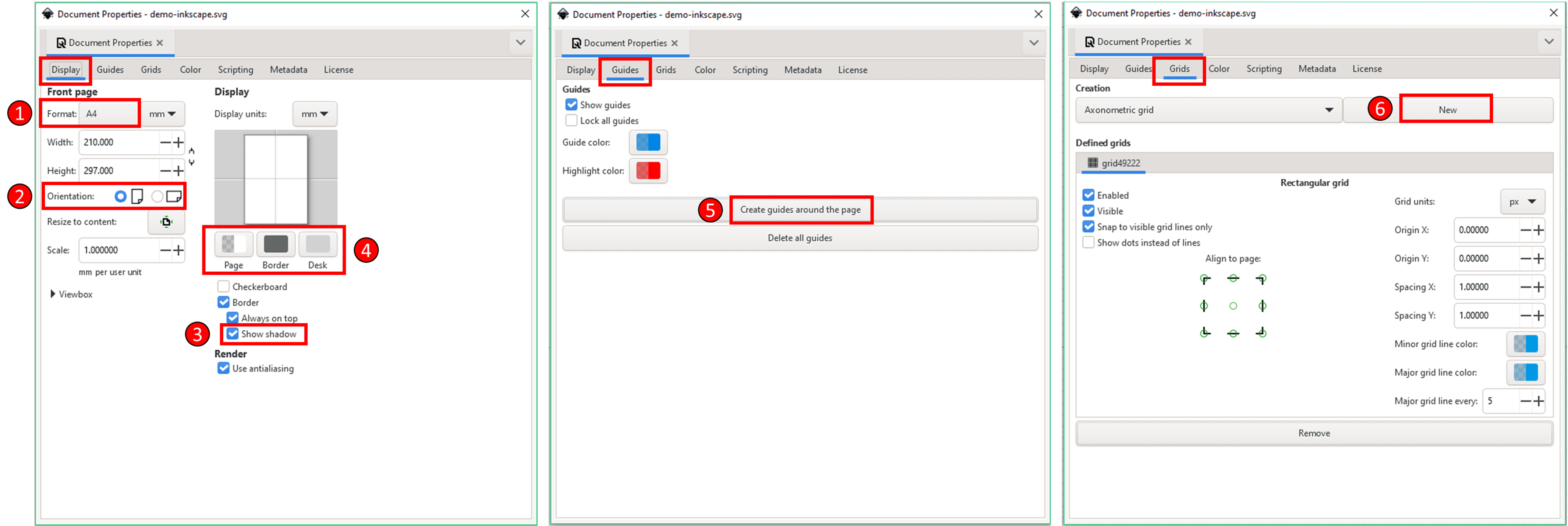This screenshot has width=1568, height=526.
Task: Open the Guide color swatch picker
Action: pyautogui.click(x=648, y=142)
